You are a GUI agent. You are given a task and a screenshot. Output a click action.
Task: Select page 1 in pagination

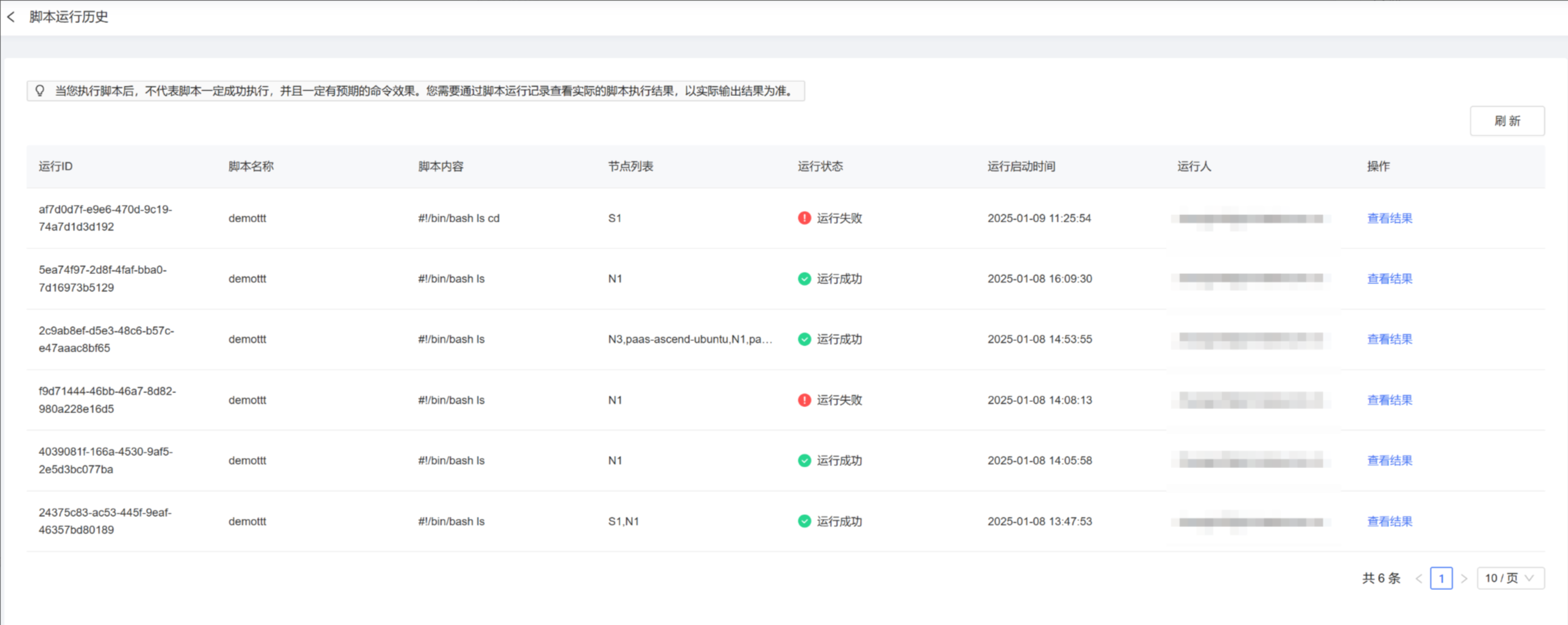(1441, 578)
